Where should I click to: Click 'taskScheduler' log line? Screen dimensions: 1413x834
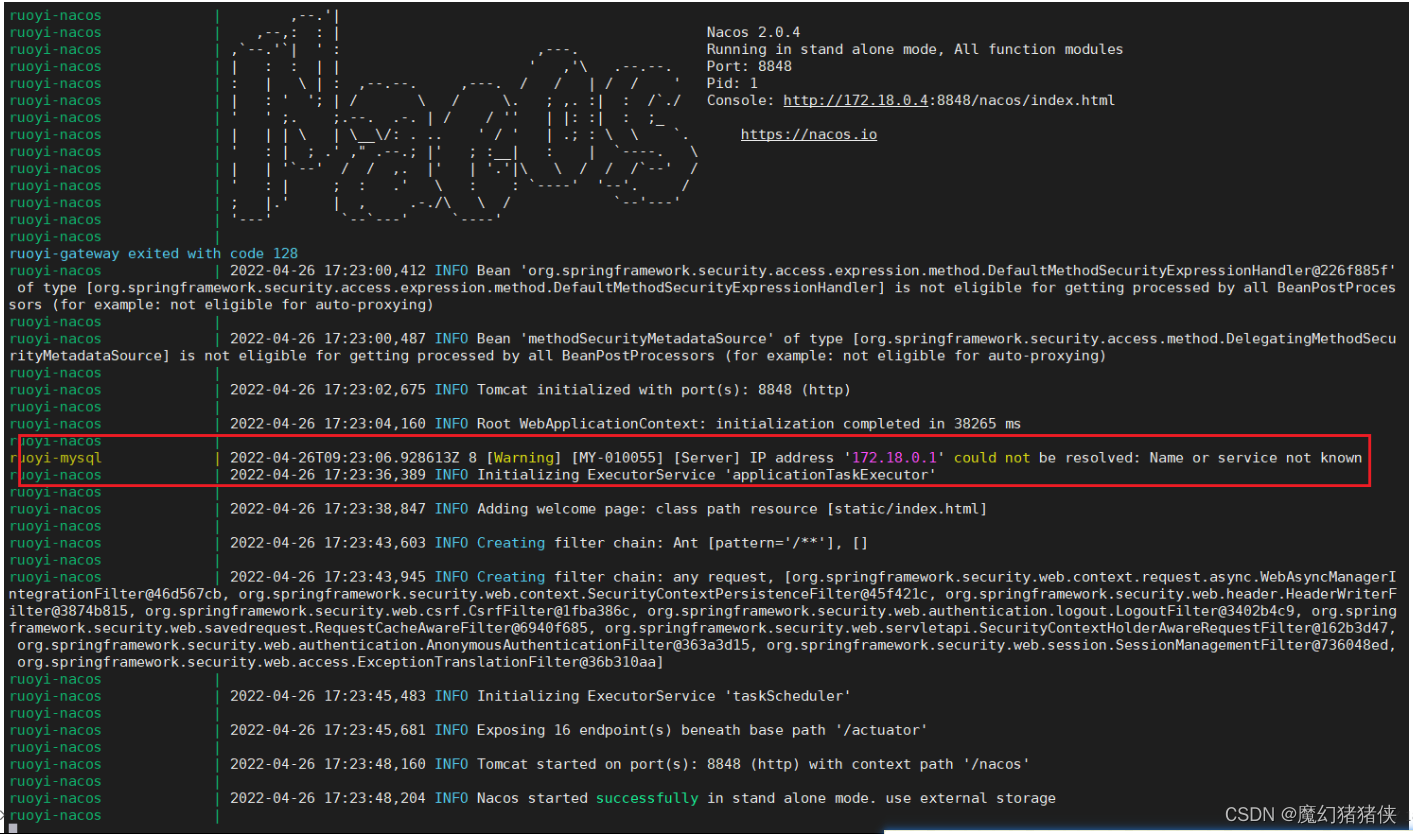click(540, 696)
